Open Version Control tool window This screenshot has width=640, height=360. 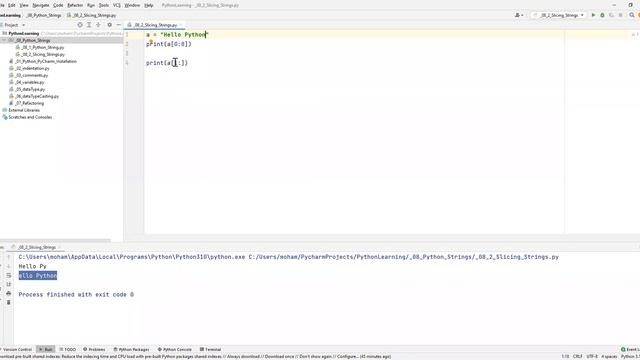pyautogui.click(x=16, y=349)
